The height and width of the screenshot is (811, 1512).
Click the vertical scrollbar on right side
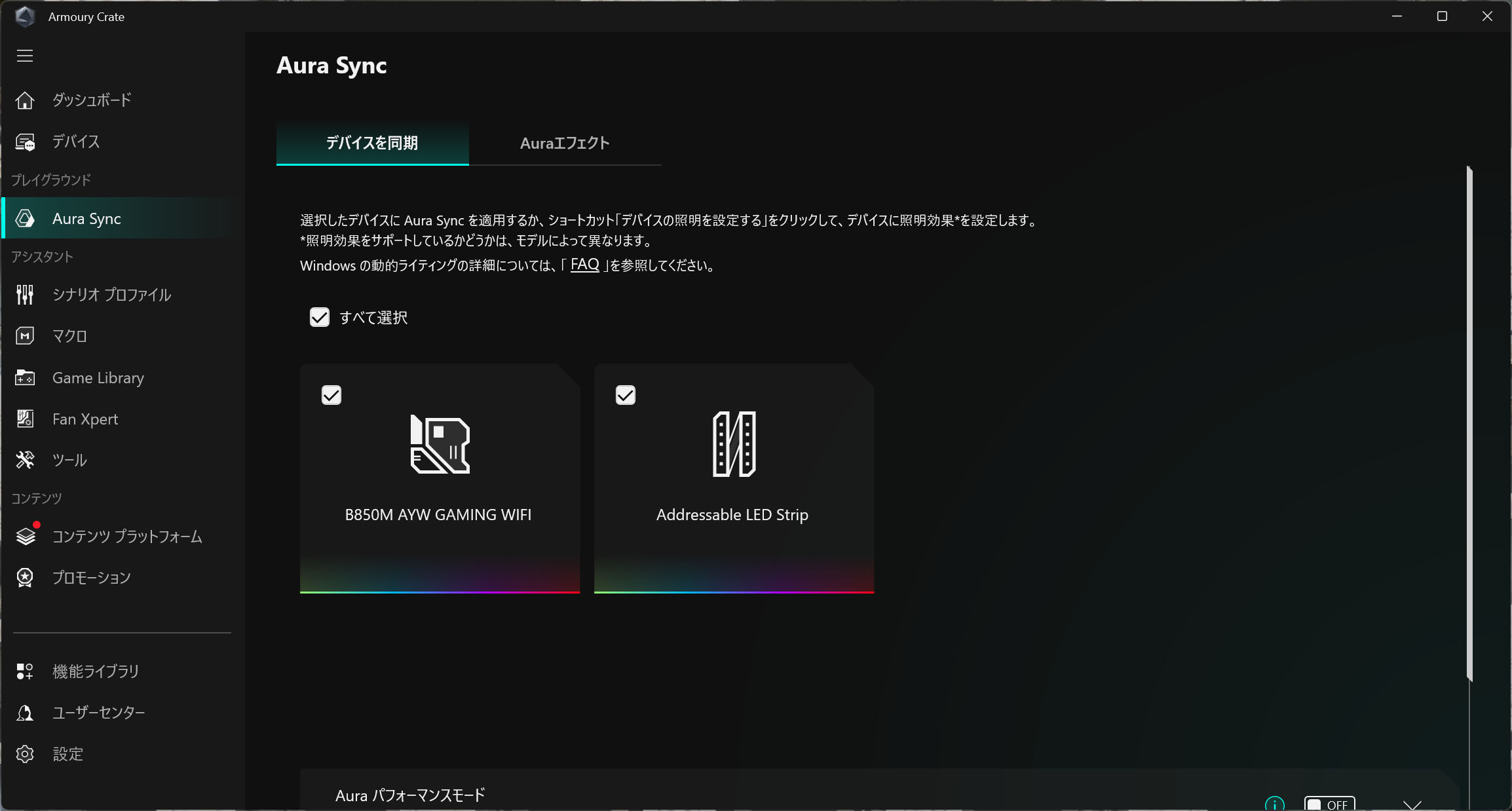pos(1469,424)
